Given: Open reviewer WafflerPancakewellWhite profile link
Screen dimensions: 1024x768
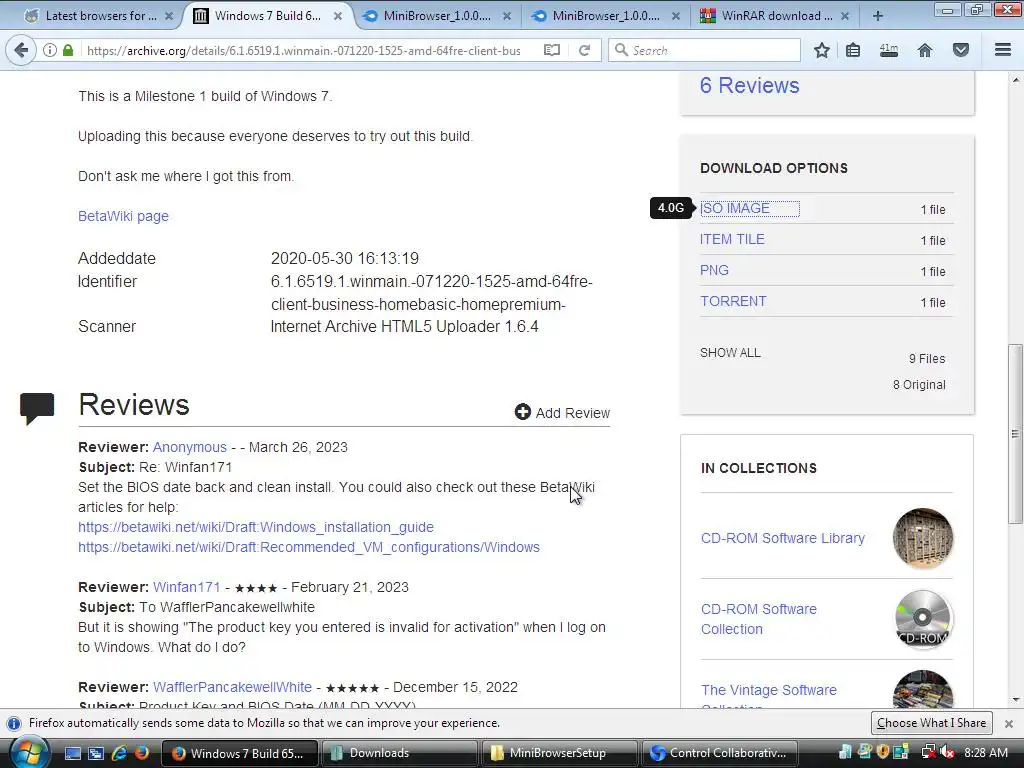Looking at the screenshot, I should pos(232,687).
